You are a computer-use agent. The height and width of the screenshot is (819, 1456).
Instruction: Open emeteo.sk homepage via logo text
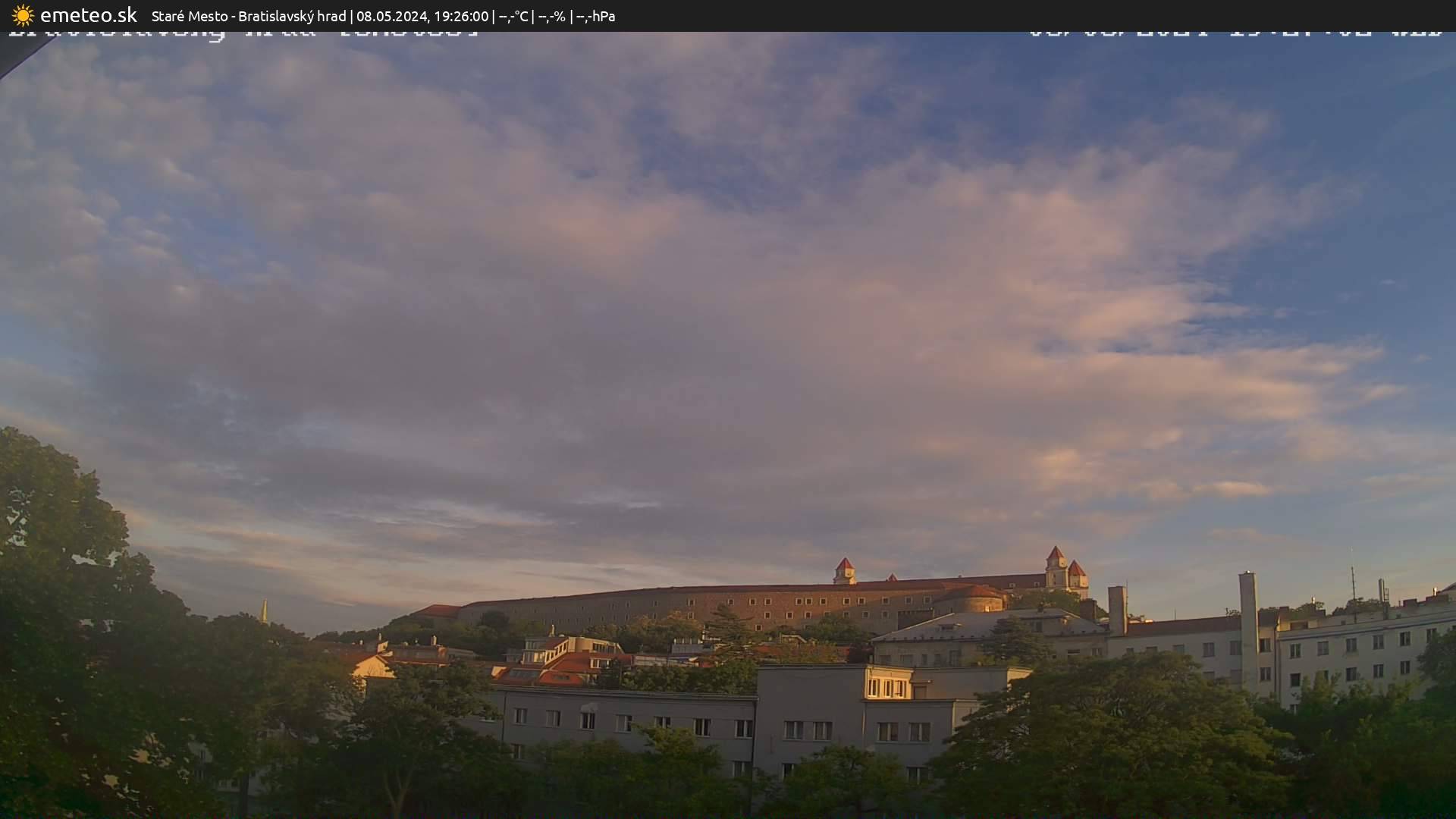(89, 15)
